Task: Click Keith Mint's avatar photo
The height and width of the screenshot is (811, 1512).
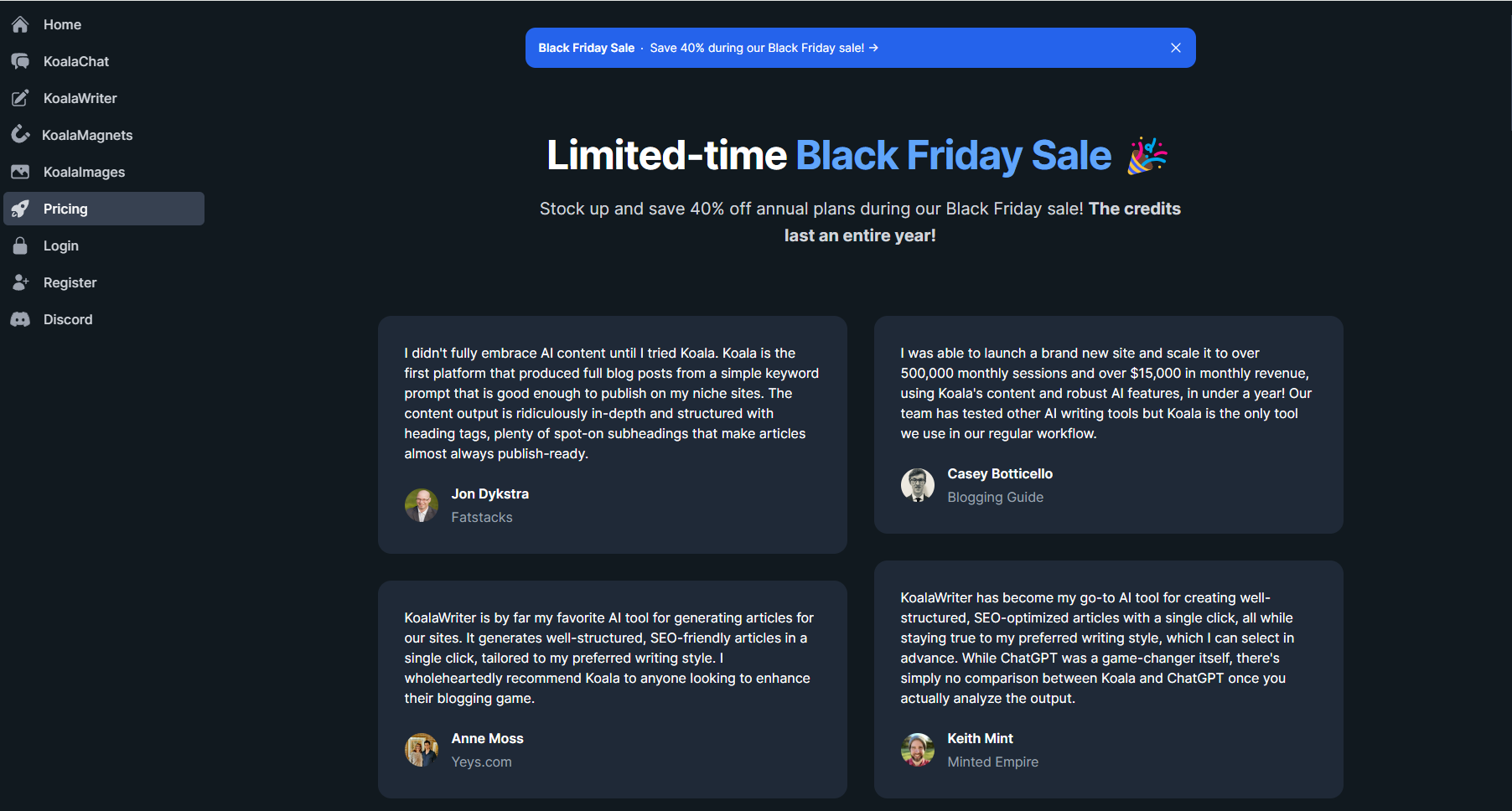Action: coord(918,750)
